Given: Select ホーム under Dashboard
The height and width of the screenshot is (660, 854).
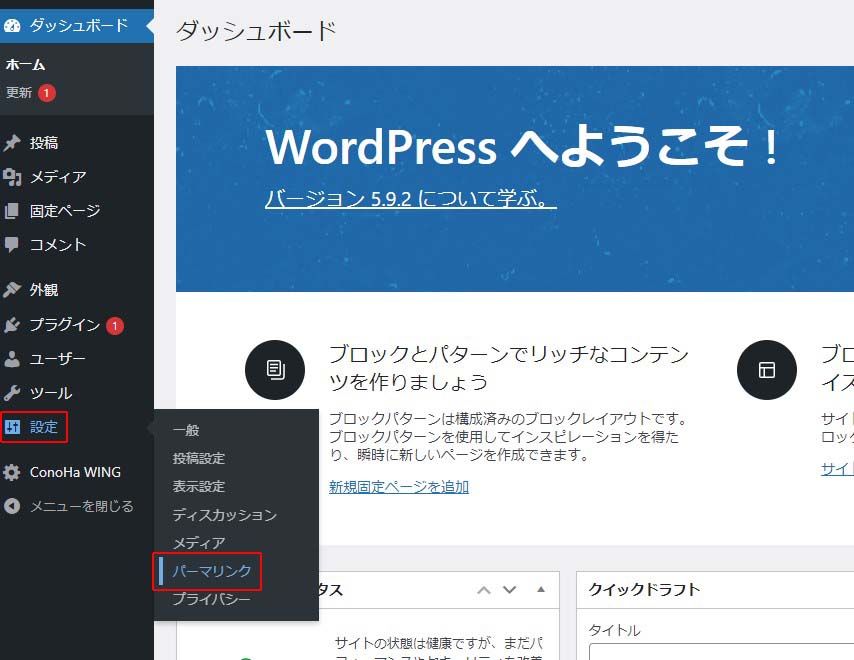Looking at the screenshot, I should [26, 65].
